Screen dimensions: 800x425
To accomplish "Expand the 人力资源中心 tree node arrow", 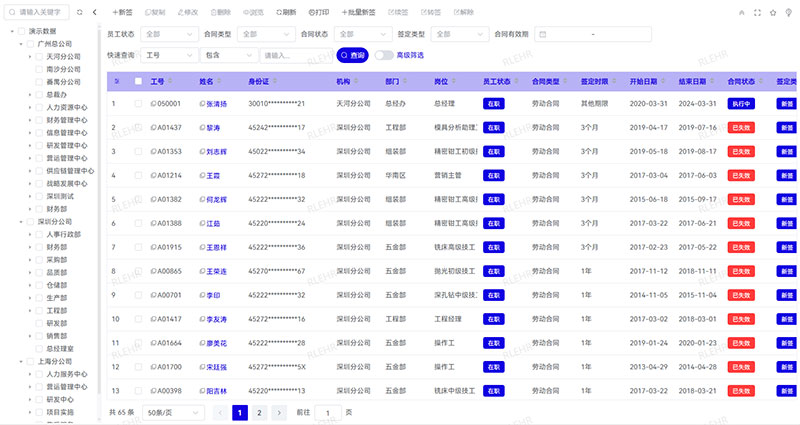I will pyautogui.click(x=30, y=108).
